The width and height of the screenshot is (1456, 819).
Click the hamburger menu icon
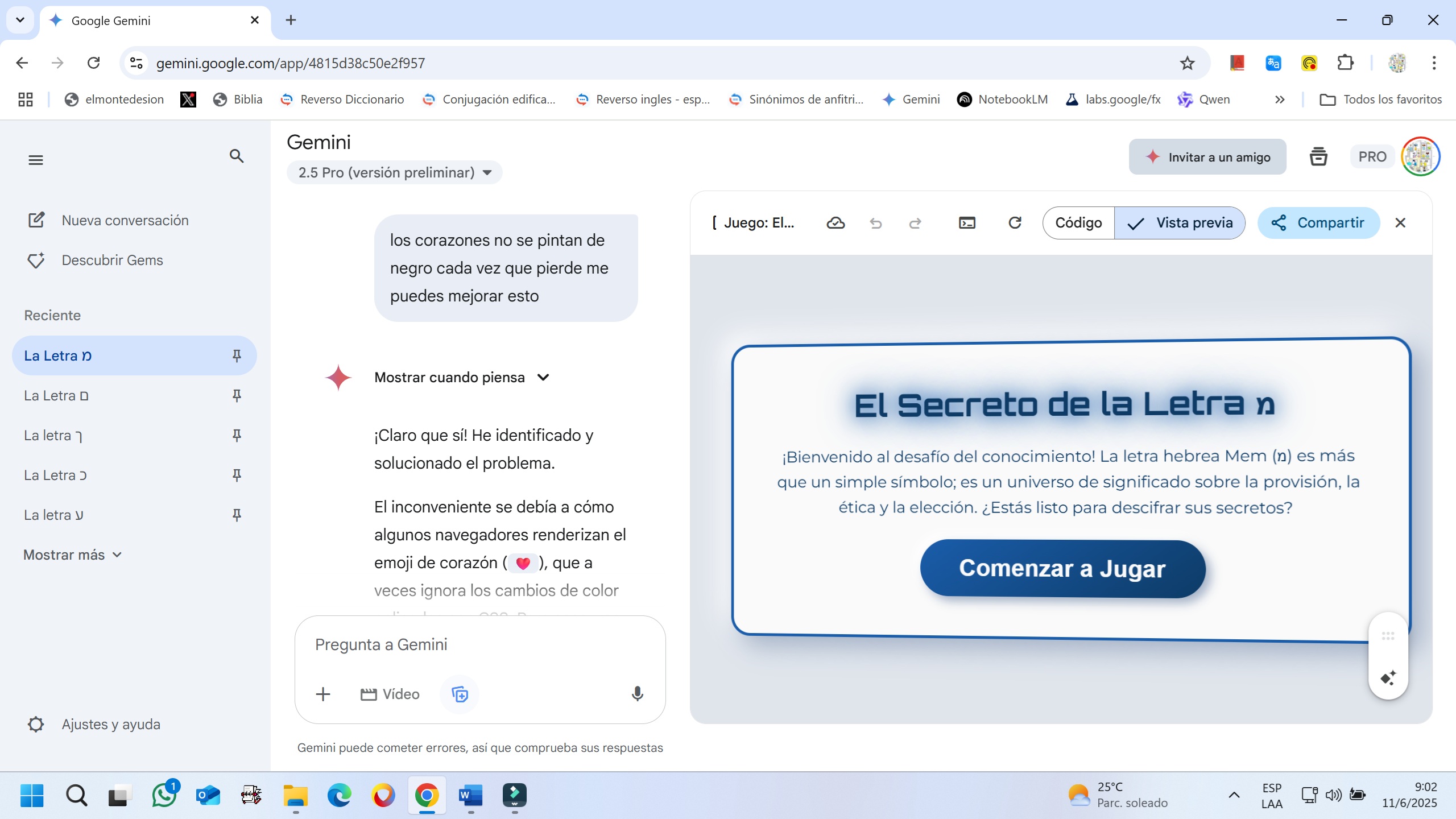point(36,160)
